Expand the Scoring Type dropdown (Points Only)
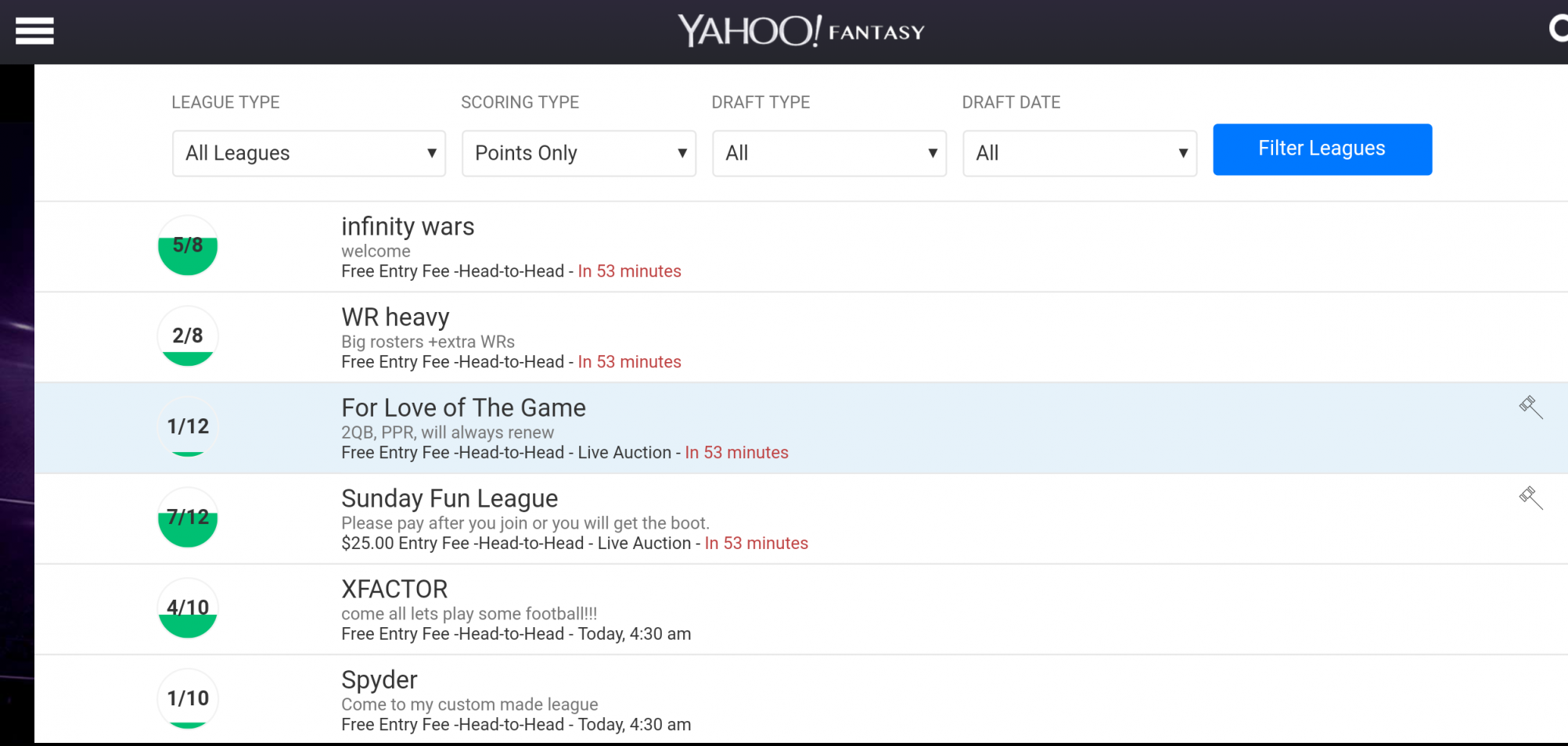 pos(579,153)
